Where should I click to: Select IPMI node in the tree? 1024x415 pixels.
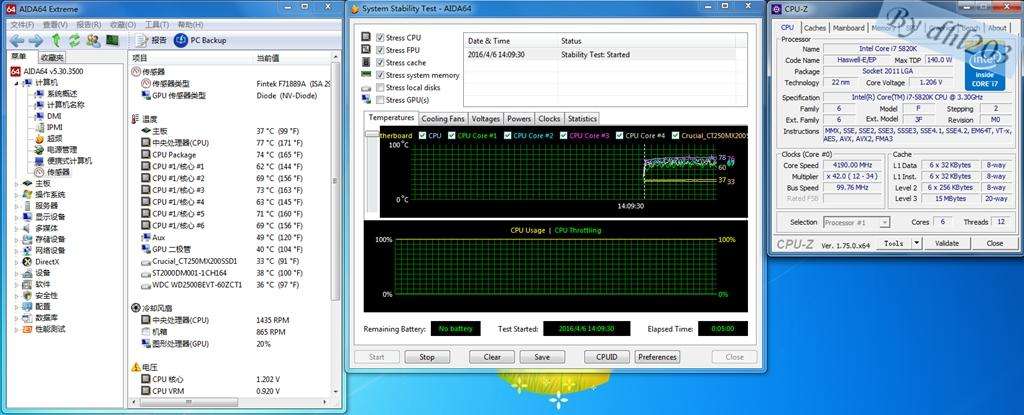(48, 127)
